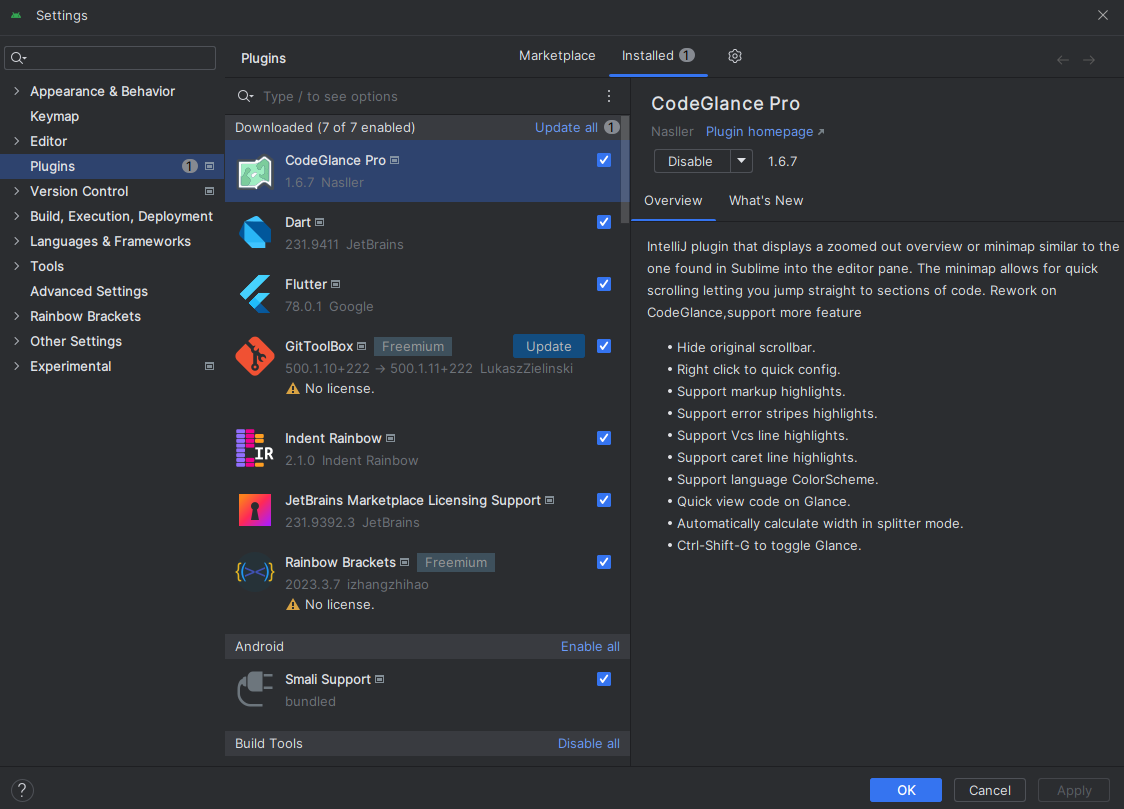Image resolution: width=1124 pixels, height=809 pixels.
Task: Click the Update button for GitToolBox
Action: 548,346
